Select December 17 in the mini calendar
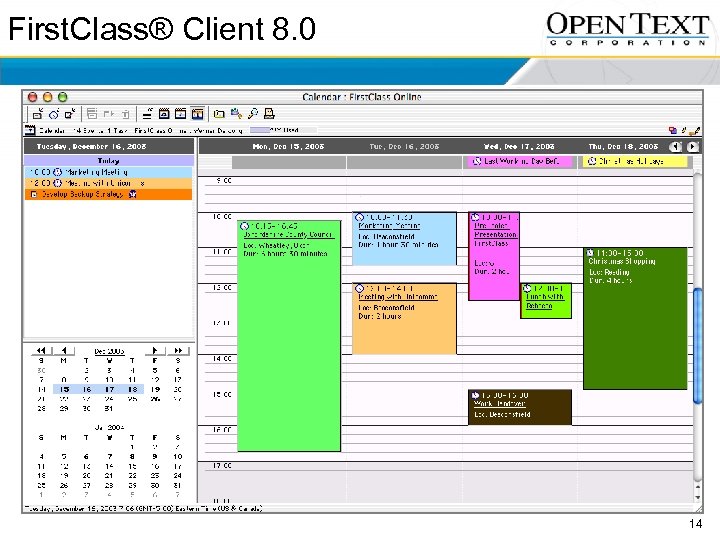This screenshot has height=540, width=720. [x=109, y=389]
